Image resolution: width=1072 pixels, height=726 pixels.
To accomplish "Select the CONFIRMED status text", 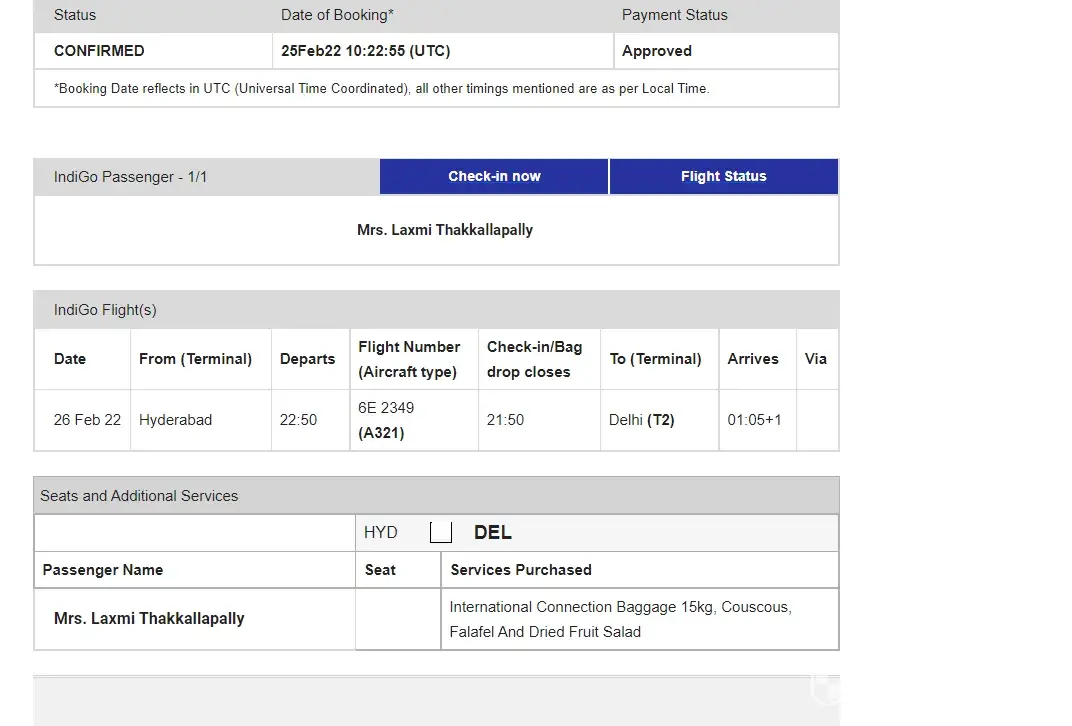I will pos(99,51).
